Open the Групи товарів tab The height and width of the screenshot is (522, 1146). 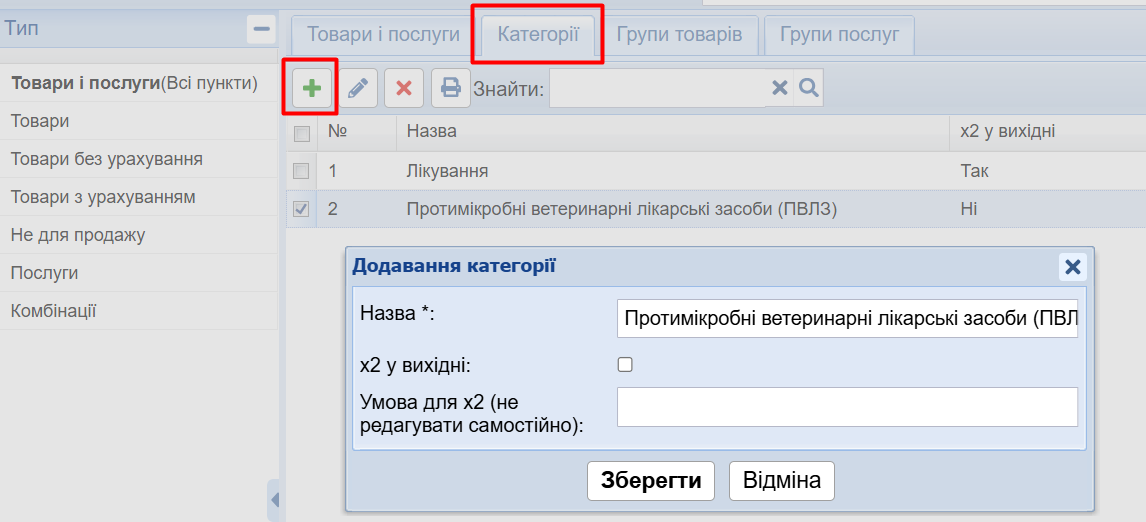[679, 34]
